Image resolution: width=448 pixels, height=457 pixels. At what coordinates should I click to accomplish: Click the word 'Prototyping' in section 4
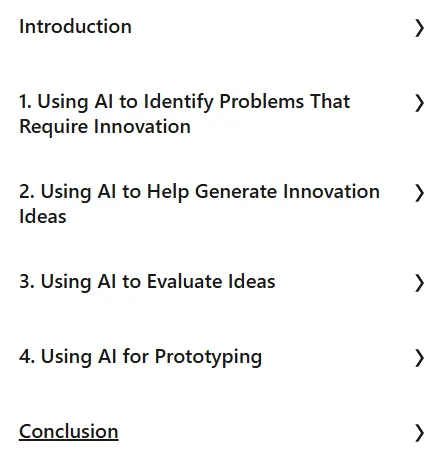point(208,357)
